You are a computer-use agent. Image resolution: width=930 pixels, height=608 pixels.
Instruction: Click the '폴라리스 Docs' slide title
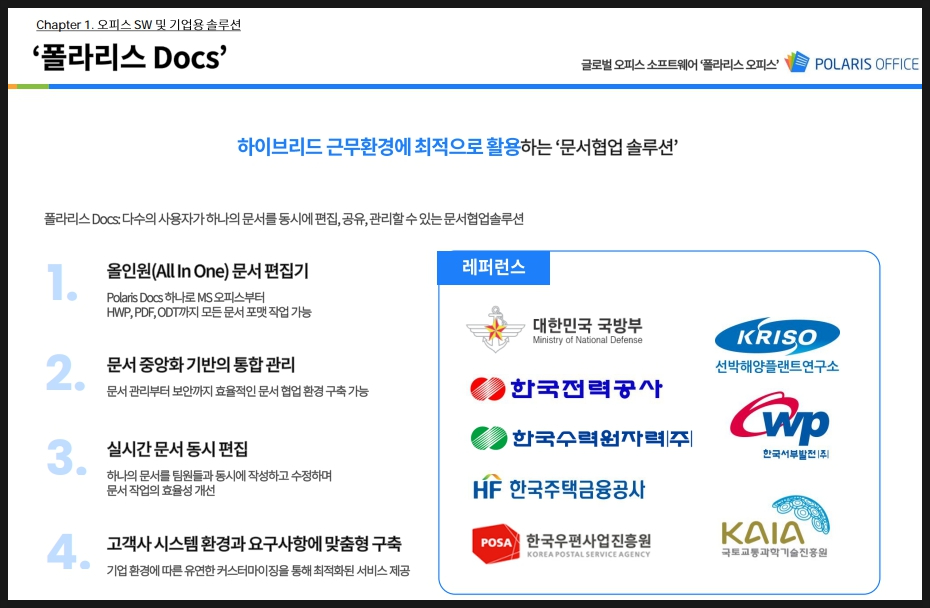click(130, 58)
